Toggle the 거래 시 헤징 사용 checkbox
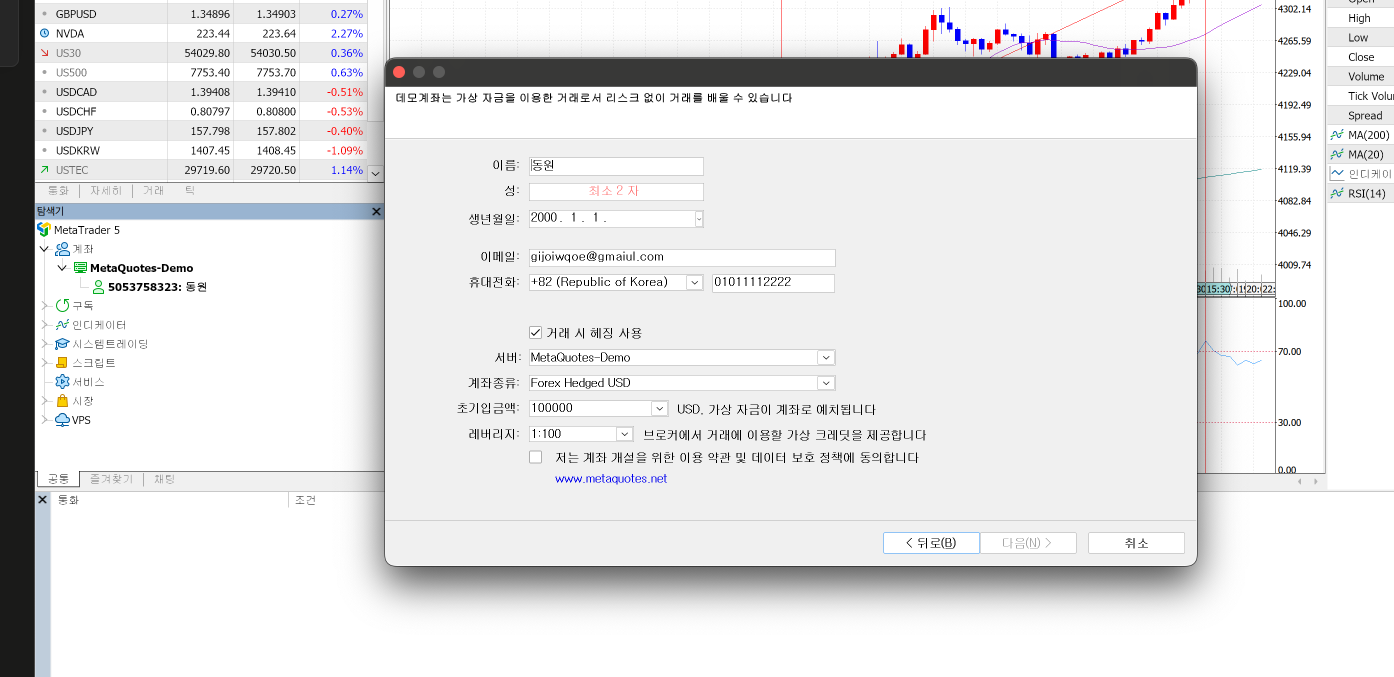The width and height of the screenshot is (1394, 677). pyautogui.click(x=535, y=333)
